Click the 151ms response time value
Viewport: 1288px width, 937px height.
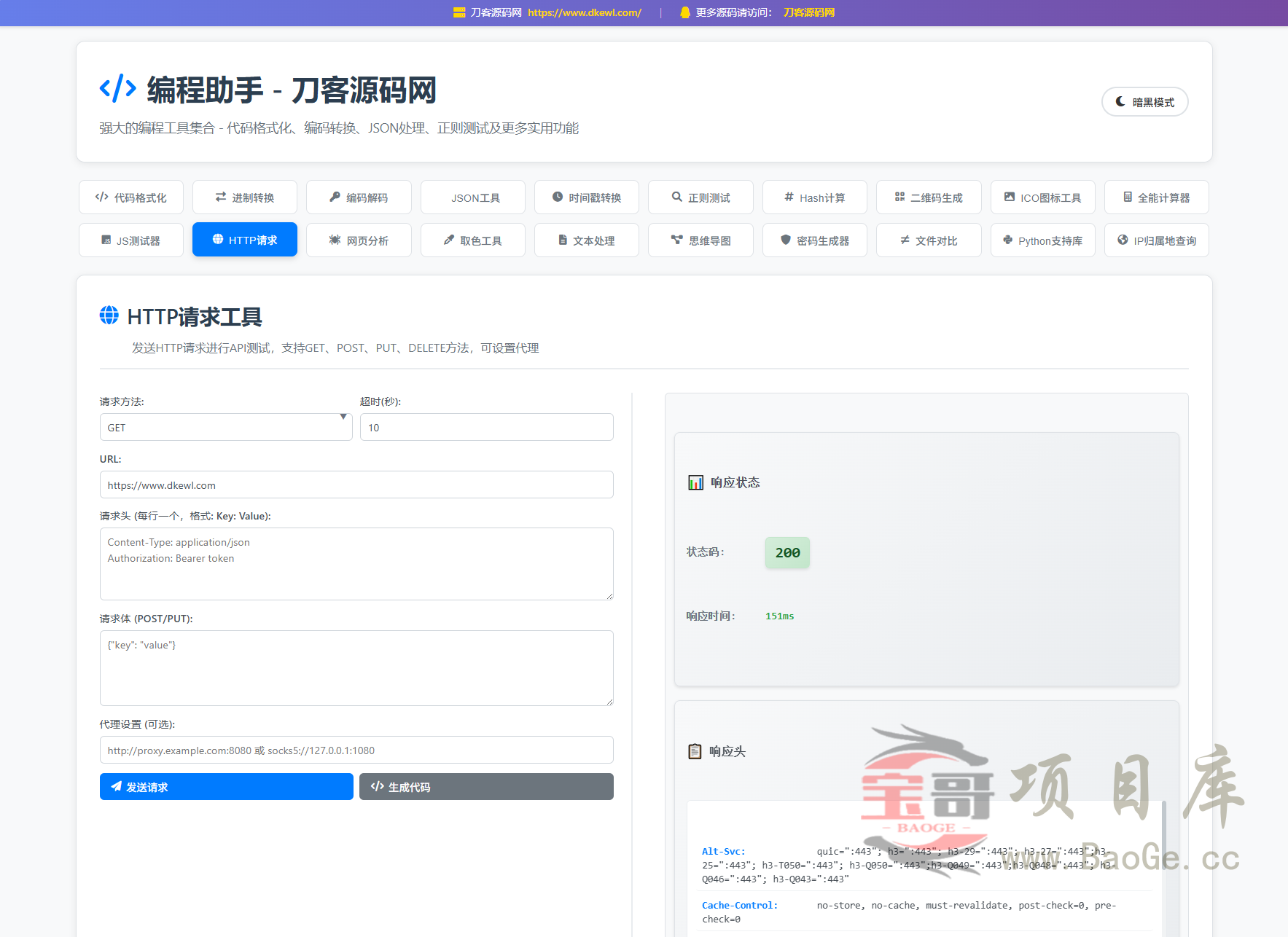tap(779, 616)
